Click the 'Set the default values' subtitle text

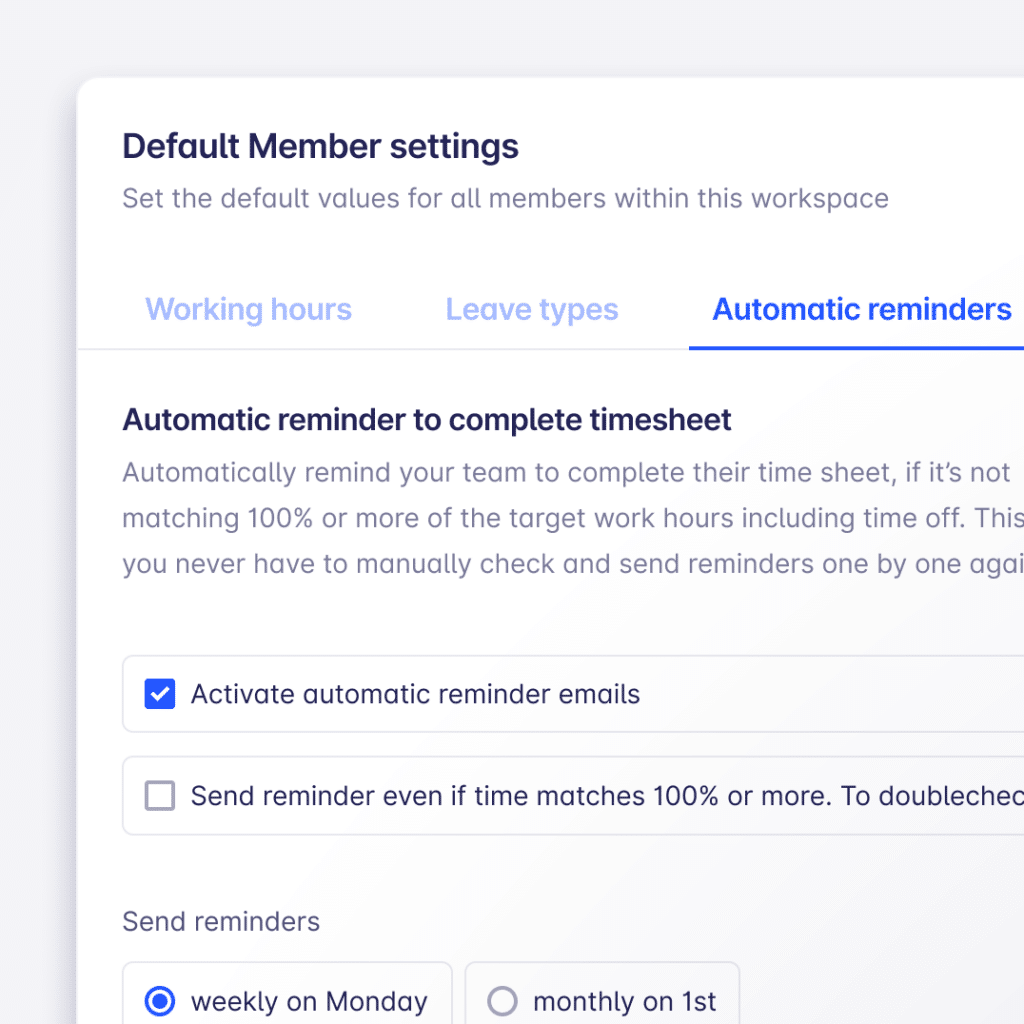point(505,198)
